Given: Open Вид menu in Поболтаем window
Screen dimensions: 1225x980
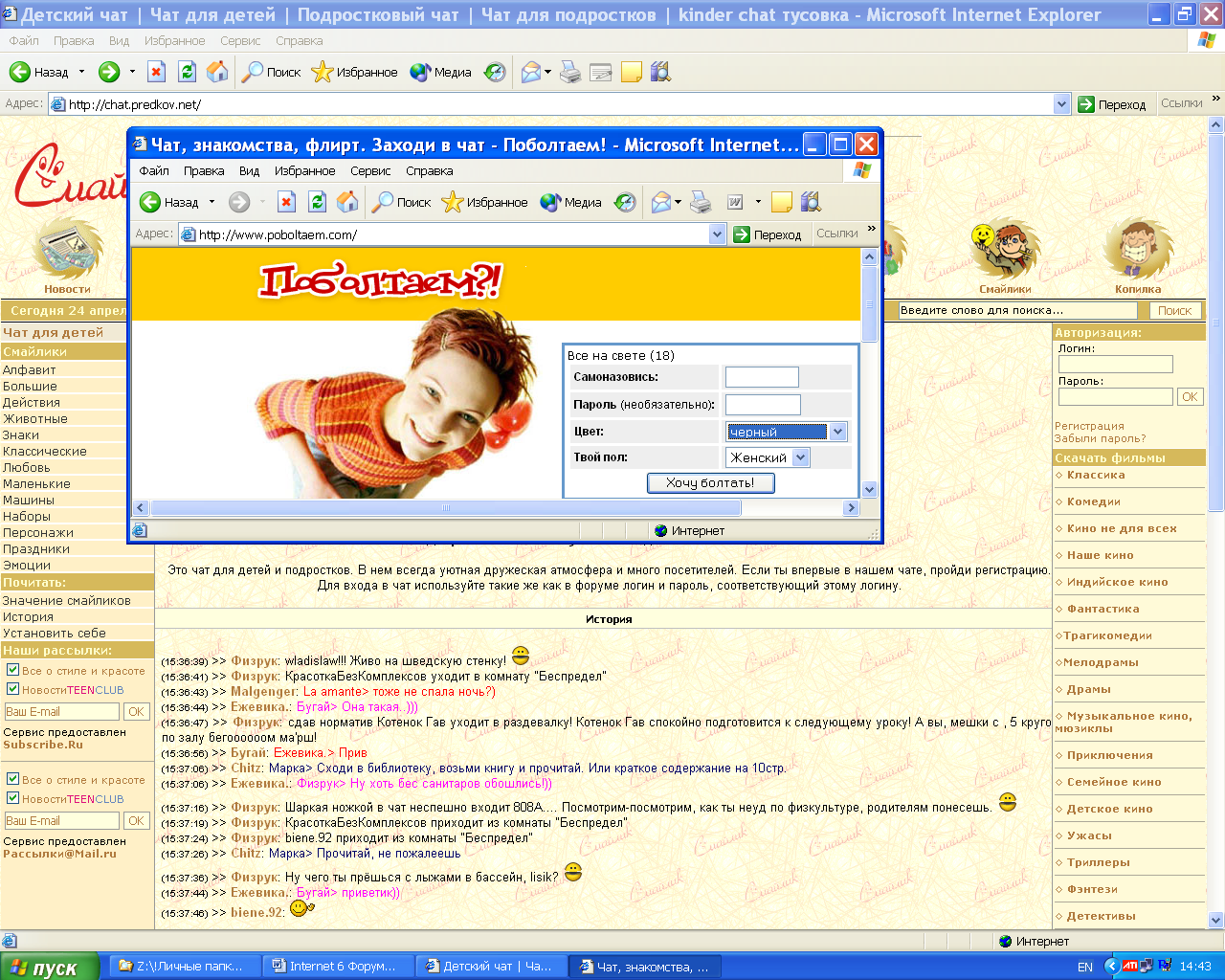Looking at the screenshot, I should click(250, 170).
